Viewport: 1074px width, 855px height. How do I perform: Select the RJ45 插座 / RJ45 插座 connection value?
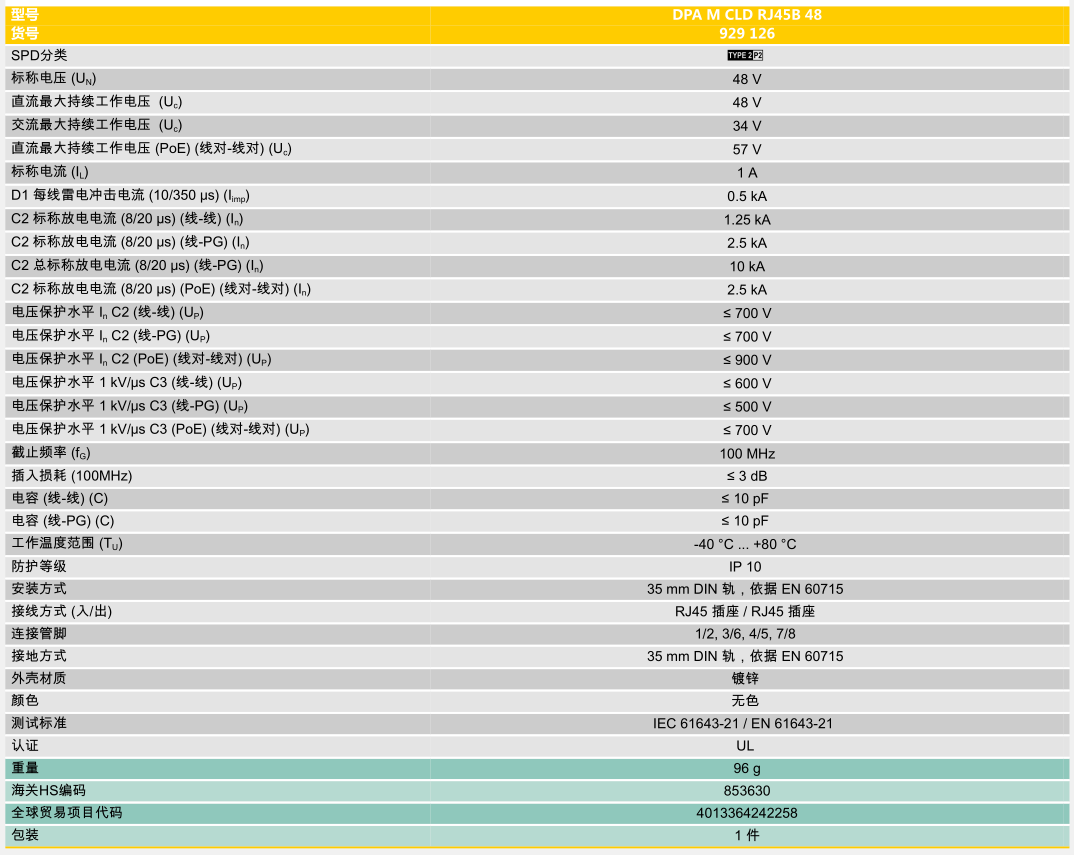coord(746,611)
